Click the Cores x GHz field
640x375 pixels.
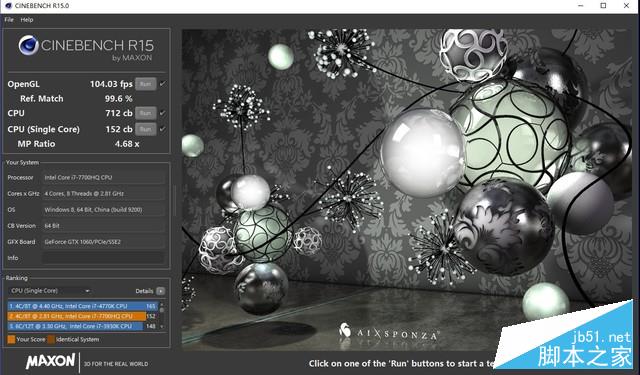[x=104, y=193]
